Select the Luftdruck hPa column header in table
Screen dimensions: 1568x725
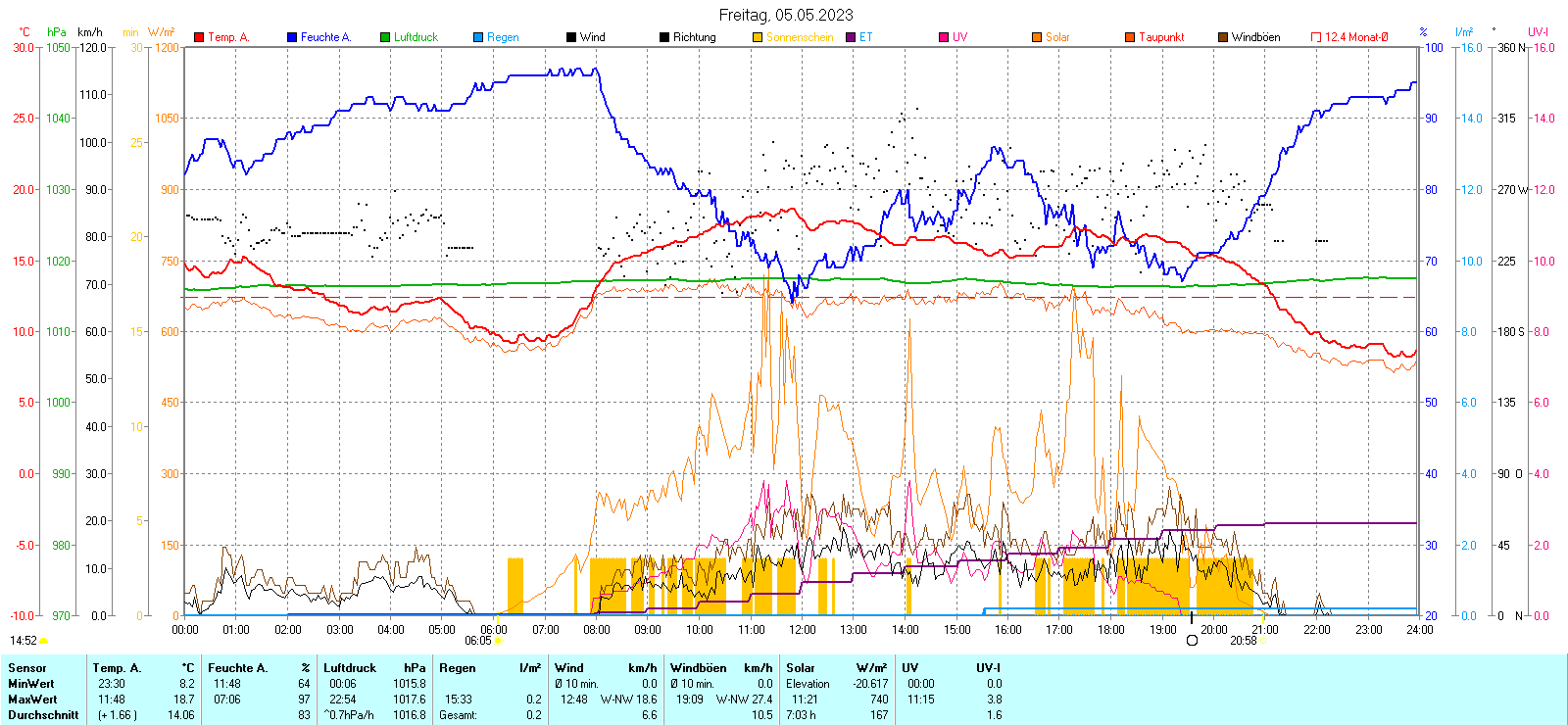click(x=374, y=668)
